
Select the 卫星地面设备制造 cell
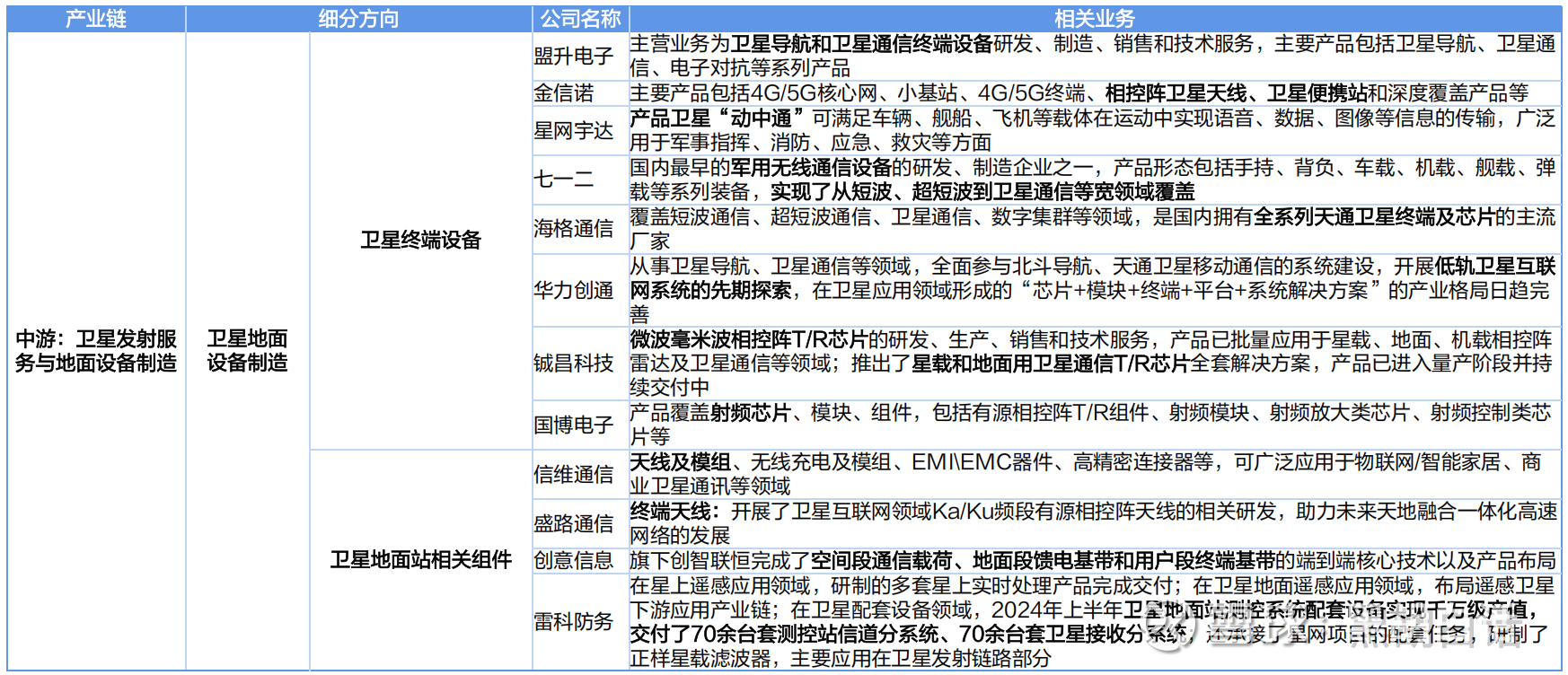coord(248,351)
